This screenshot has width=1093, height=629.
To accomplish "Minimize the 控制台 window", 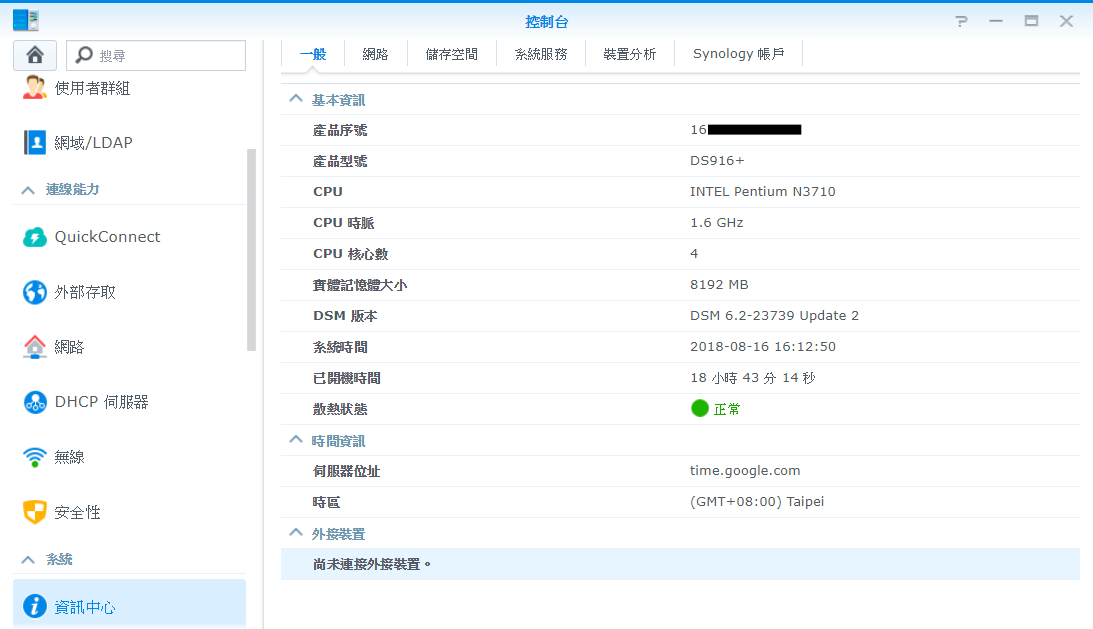I will tap(996, 21).
